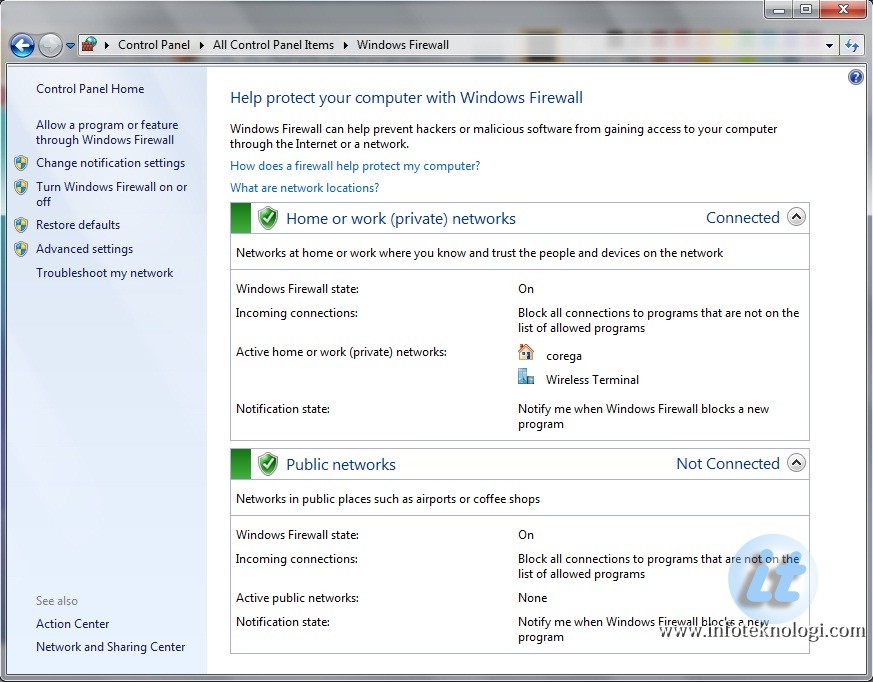This screenshot has height=682, width=873.
Task: Minimize the Windows Firewall window
Action: click(x=778, y=9)
